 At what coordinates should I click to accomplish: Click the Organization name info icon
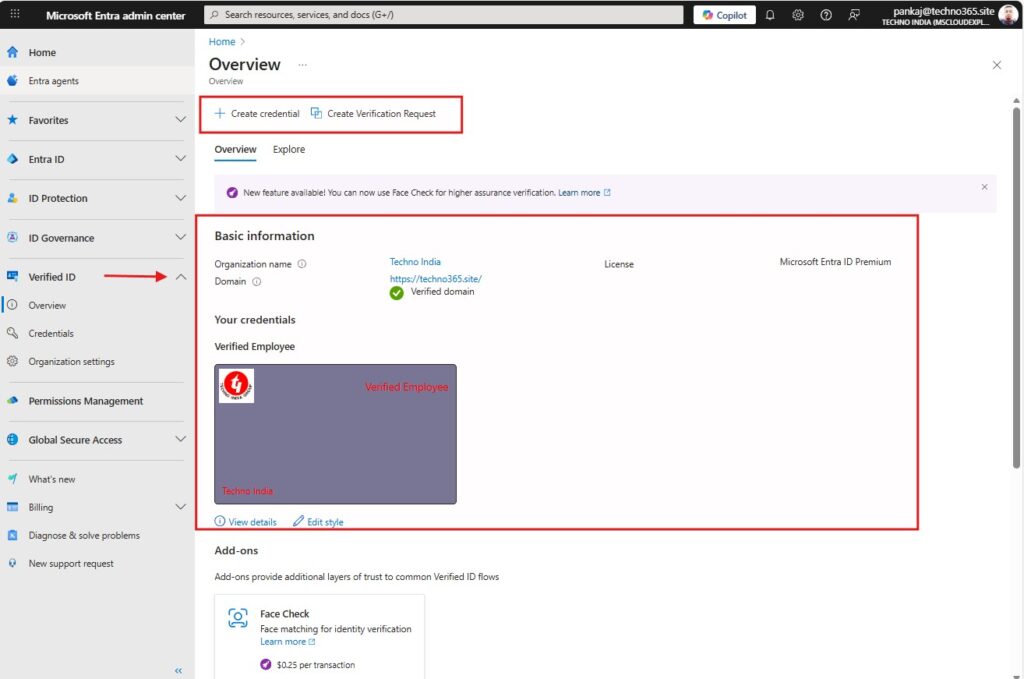pyautogui.click(x=302, y=264)
